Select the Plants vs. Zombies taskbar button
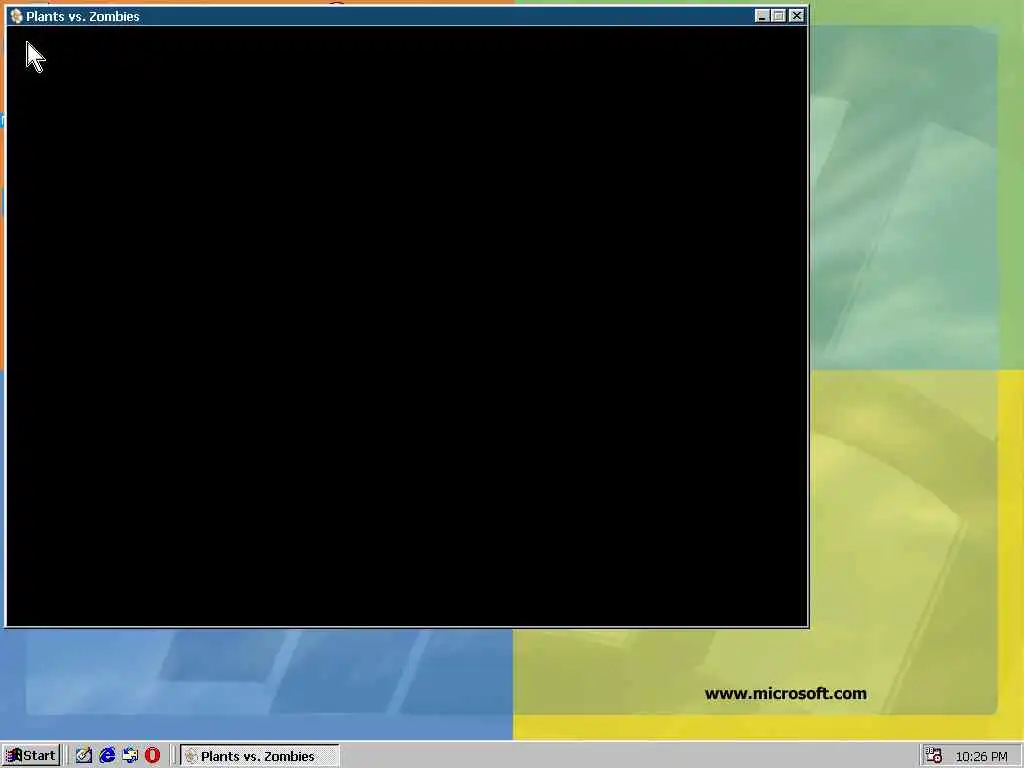Image resolution: width=1024 pixels, height=768 pixels. (x=260, y=756)
